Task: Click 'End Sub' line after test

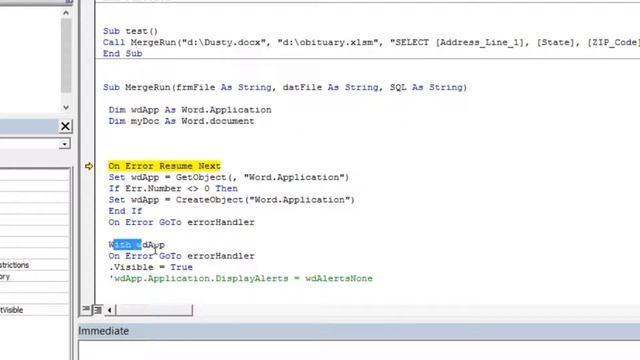Action: pos(122,53)
